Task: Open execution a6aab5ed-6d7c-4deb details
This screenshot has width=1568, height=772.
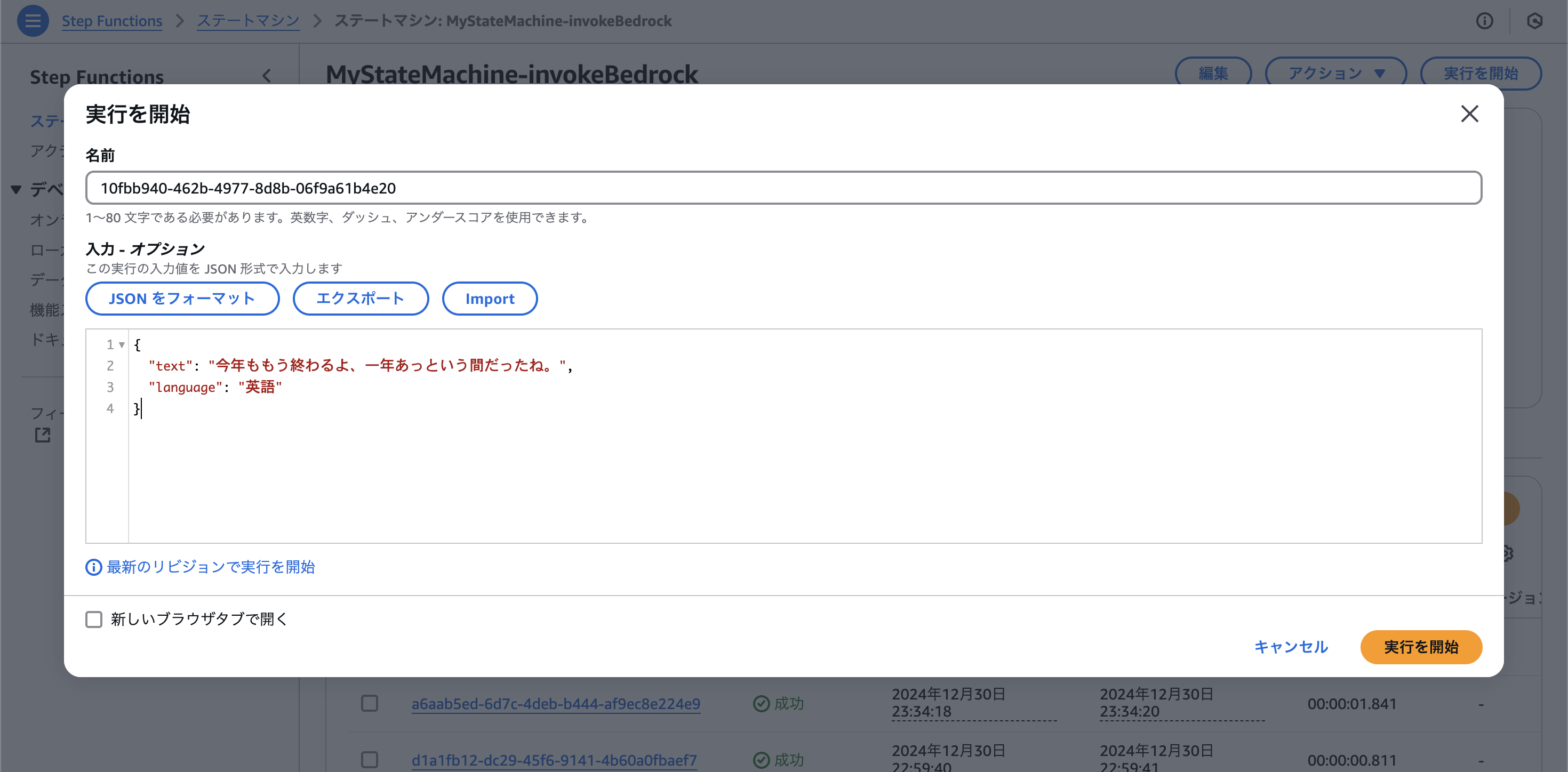Action: [x=556, y=703]
